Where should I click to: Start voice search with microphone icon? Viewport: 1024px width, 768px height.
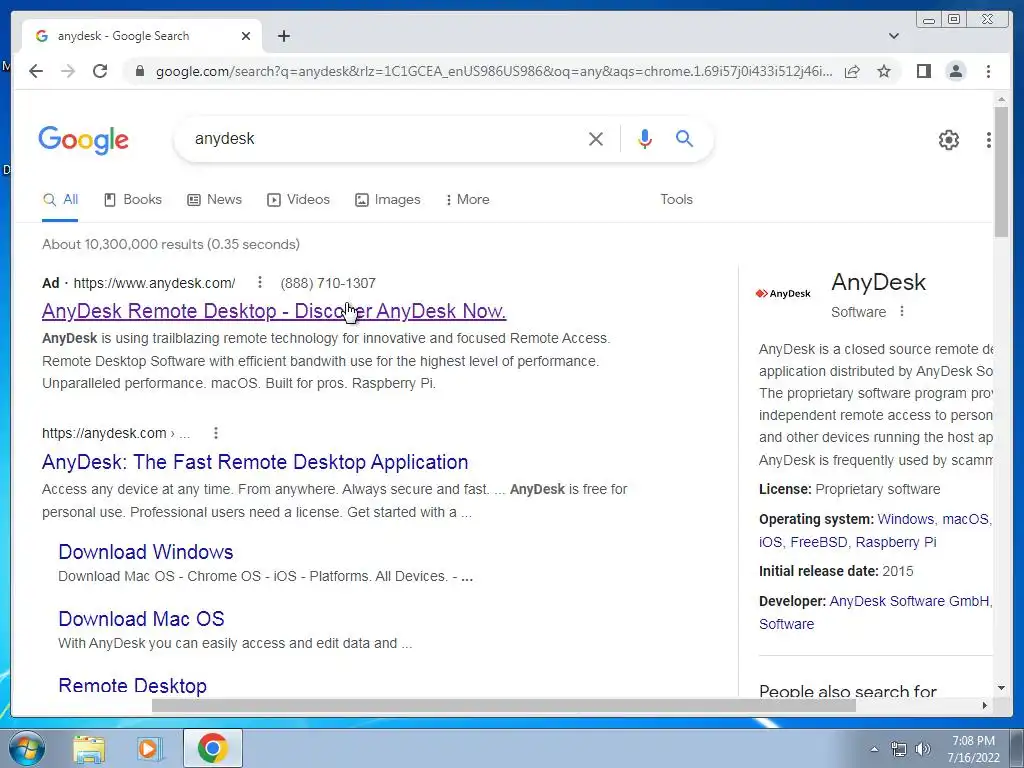pyautogui.click(x=645, y=138)
